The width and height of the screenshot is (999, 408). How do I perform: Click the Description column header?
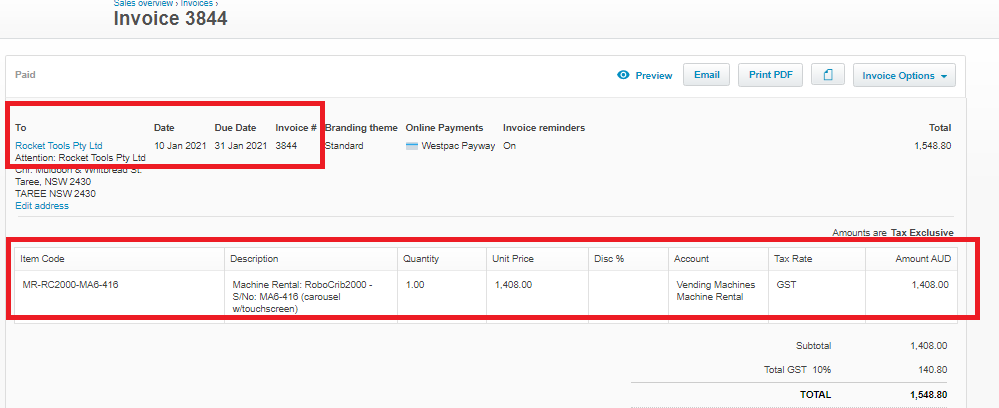pyautogui.click(x=311, y=259)
